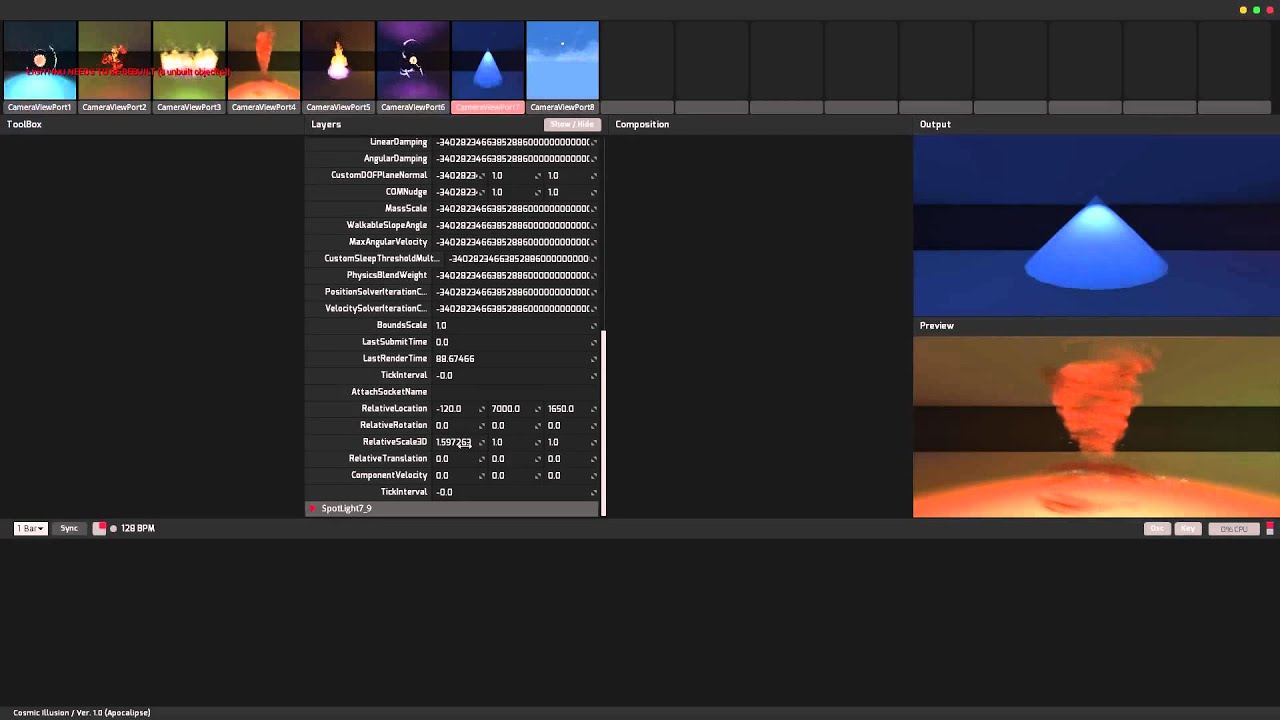Image resolution: width=1280 pixels, height=720 pixels.
Task: Toggle the Key button
Action: click(x=1187, y=528)
